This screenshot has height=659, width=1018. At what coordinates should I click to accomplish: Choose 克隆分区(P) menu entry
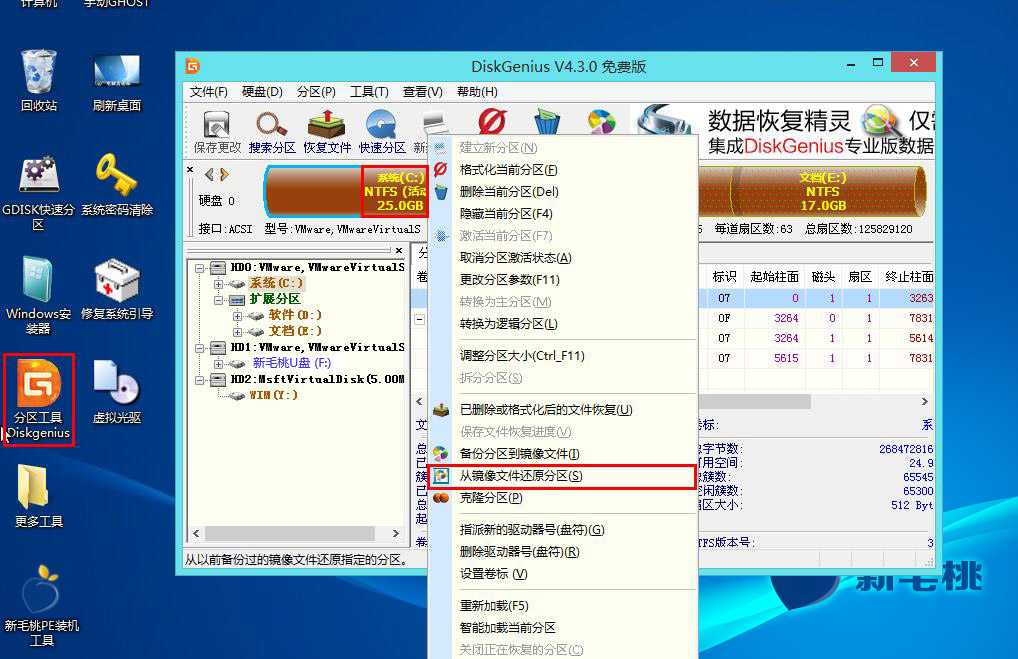coord(562,498)
